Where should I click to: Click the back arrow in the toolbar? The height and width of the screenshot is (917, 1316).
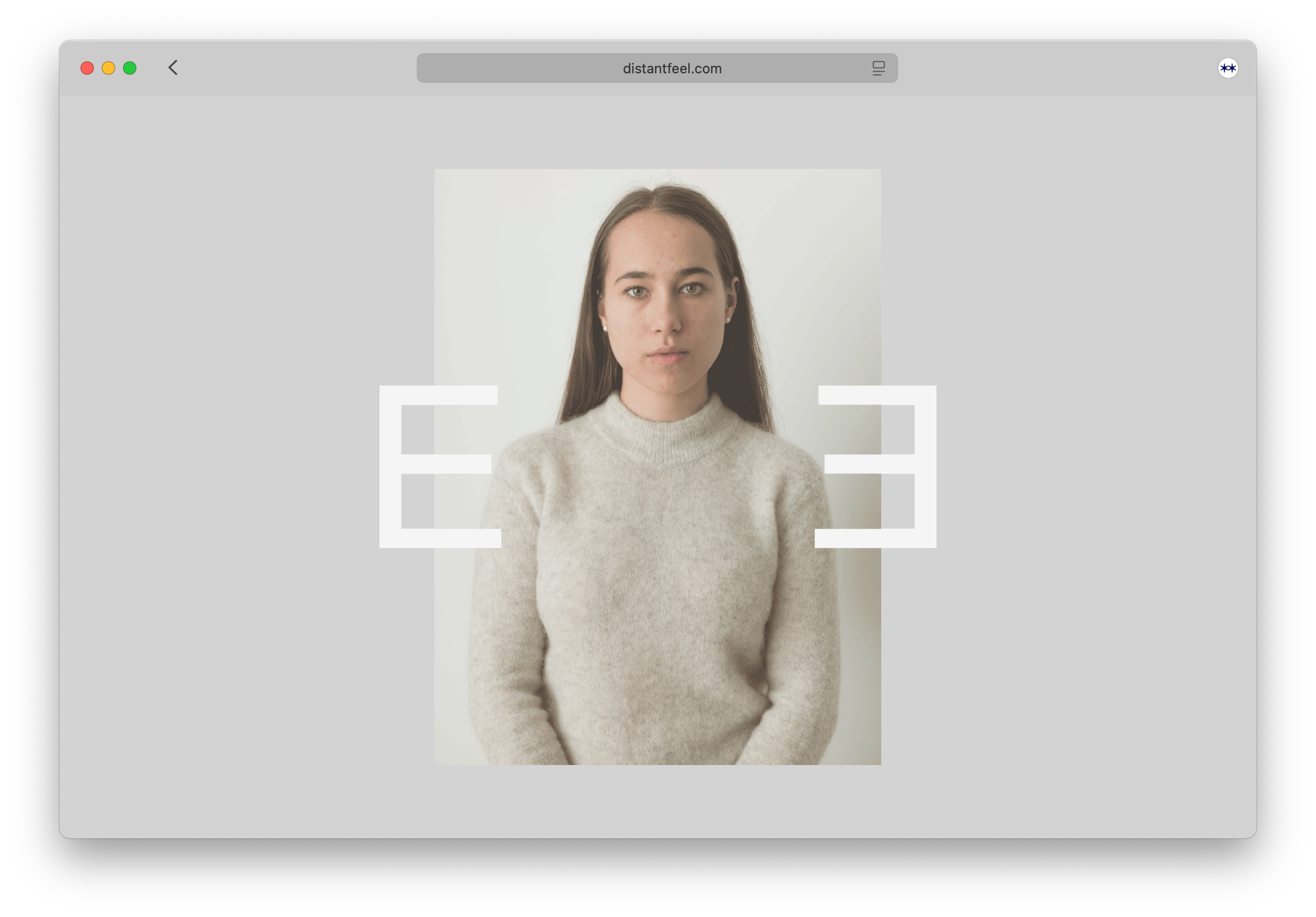click(173, 67)
